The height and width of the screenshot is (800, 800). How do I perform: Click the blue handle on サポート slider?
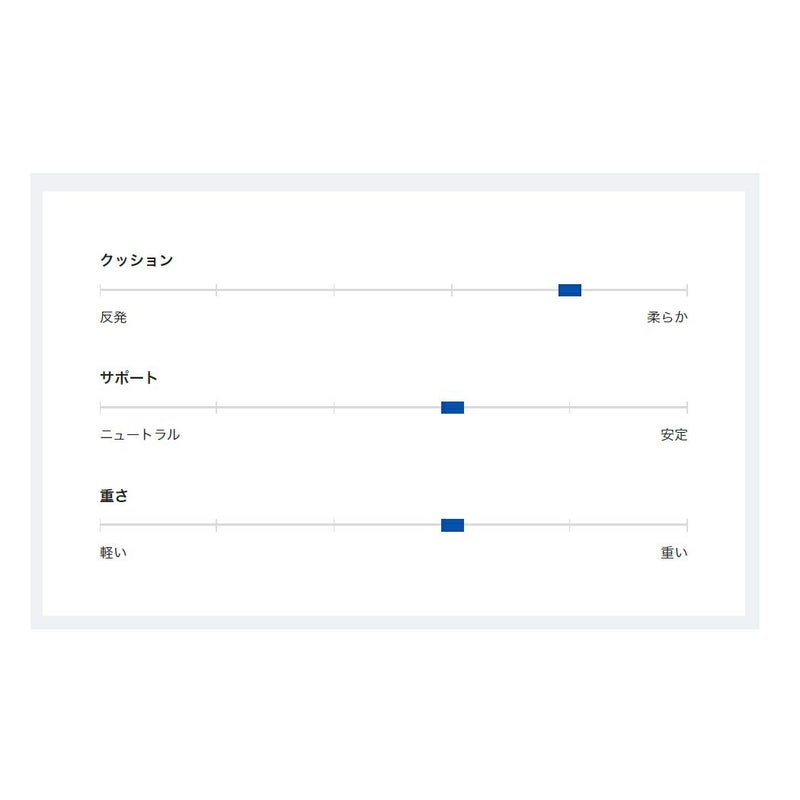452,407
